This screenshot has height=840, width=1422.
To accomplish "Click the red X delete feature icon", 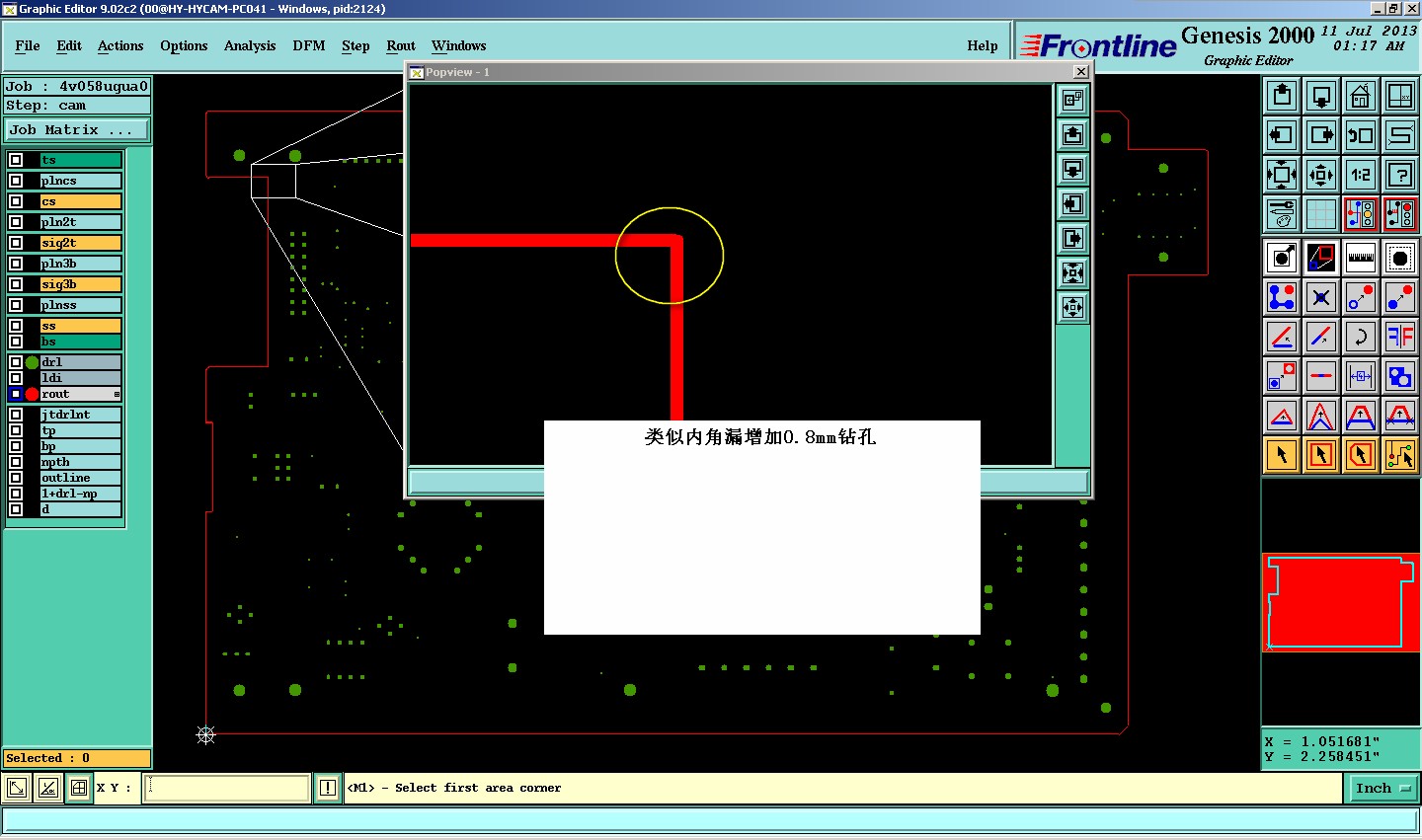I will [1321, 297].
